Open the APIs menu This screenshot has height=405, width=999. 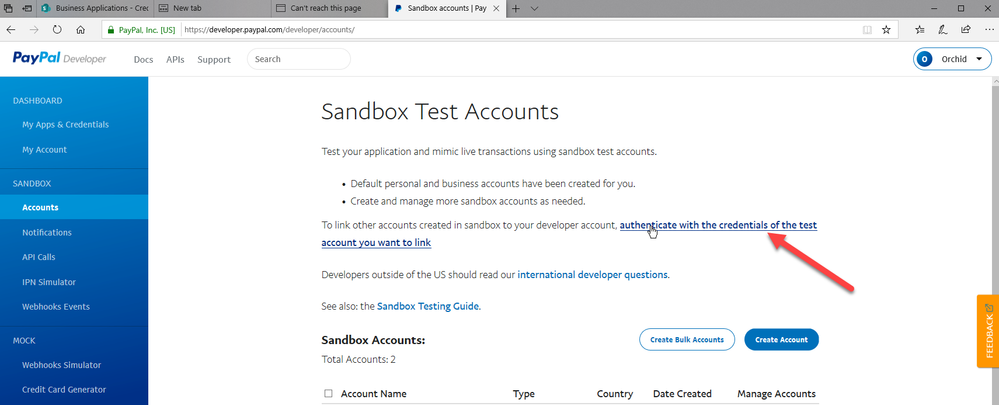175,59
